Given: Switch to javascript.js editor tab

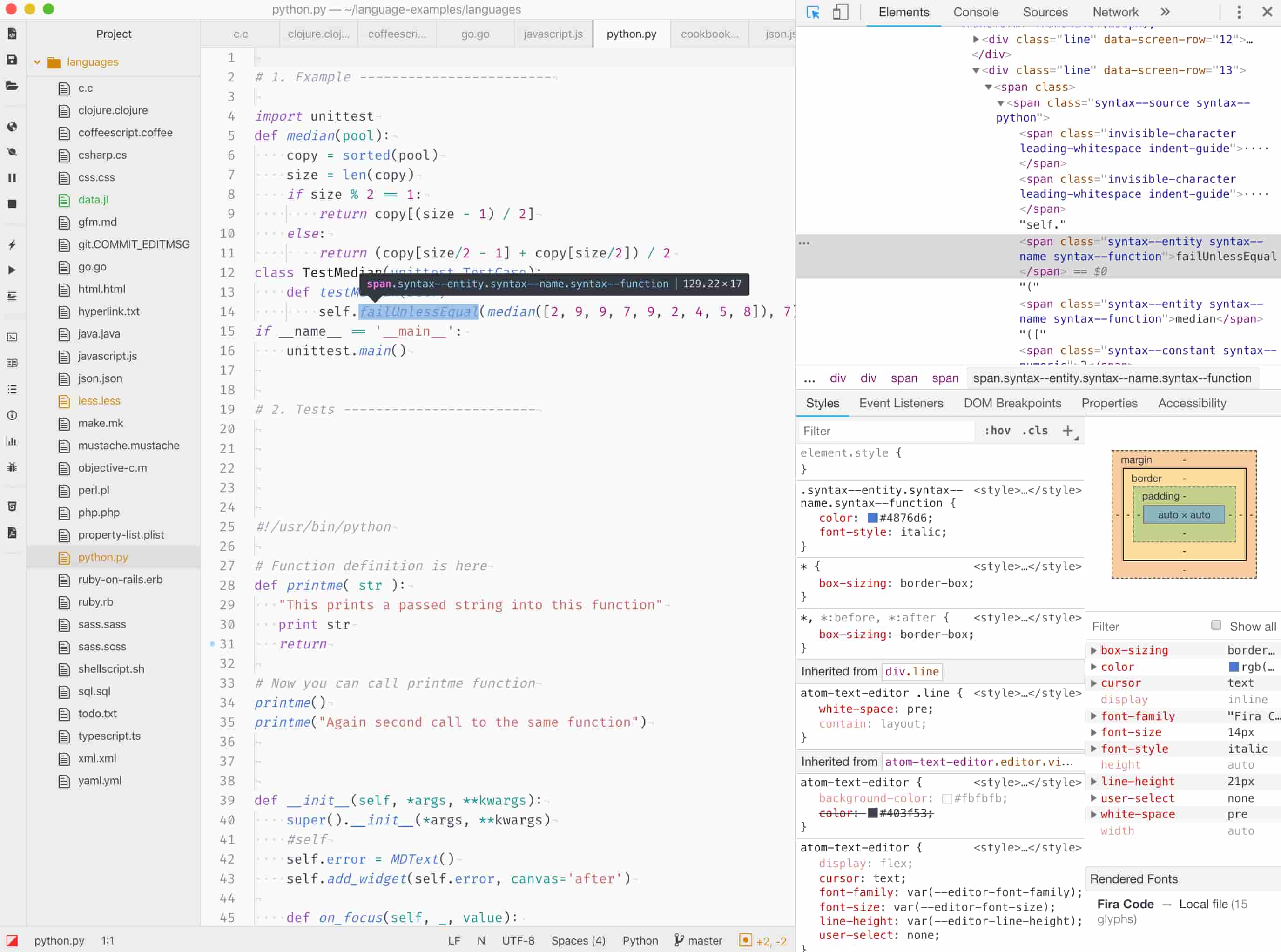Looking at the screenshot, I should click(553, 34).
